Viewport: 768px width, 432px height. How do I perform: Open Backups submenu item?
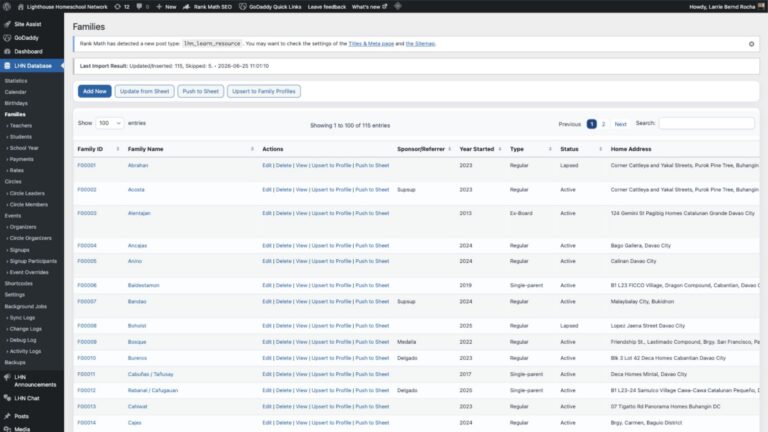[15, 362]
